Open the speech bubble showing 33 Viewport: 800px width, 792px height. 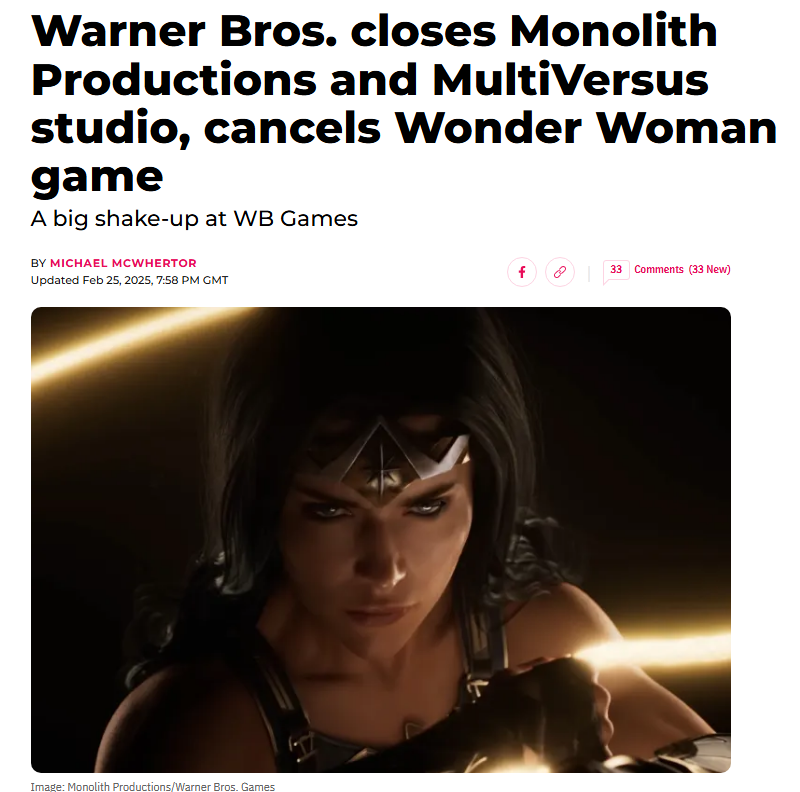point(616,271)
